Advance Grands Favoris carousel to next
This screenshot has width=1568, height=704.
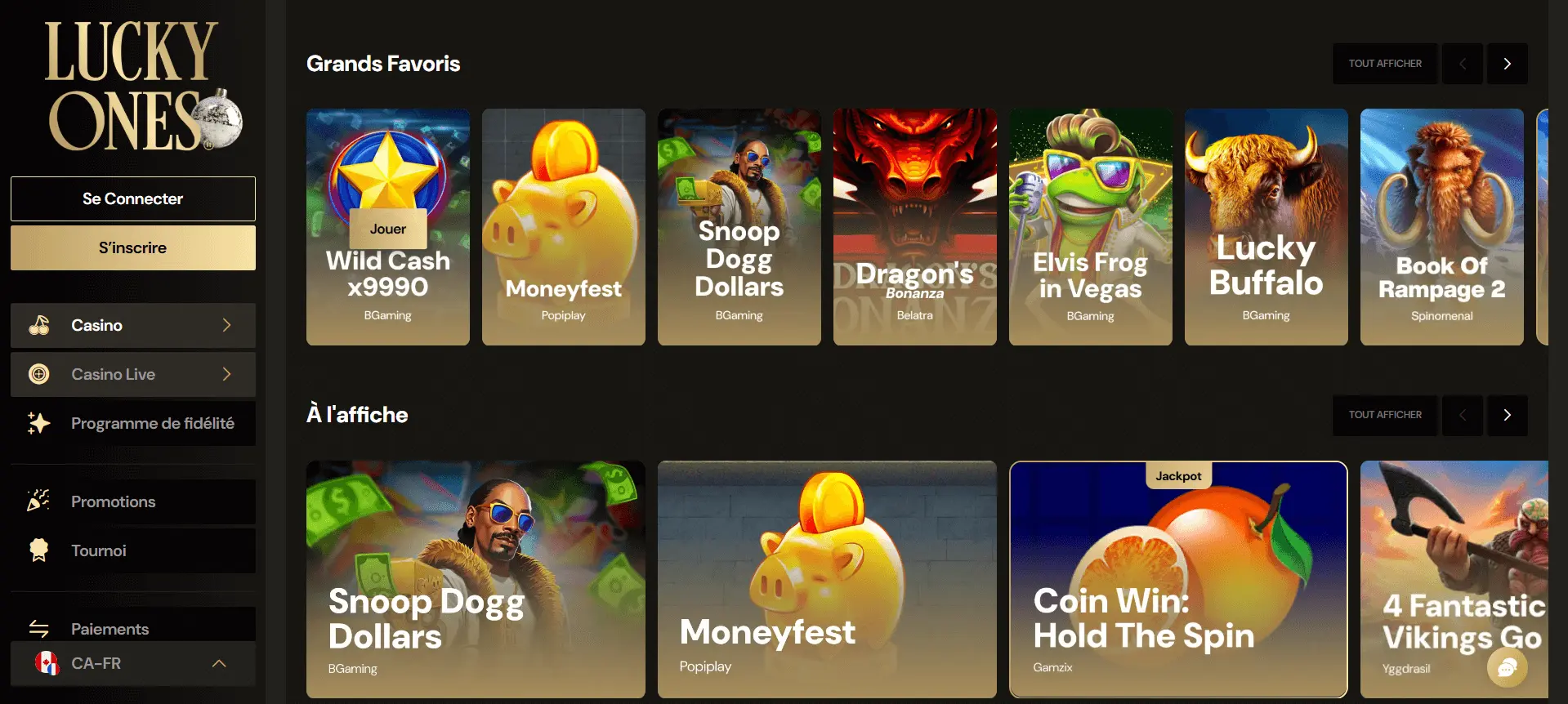1507,64
